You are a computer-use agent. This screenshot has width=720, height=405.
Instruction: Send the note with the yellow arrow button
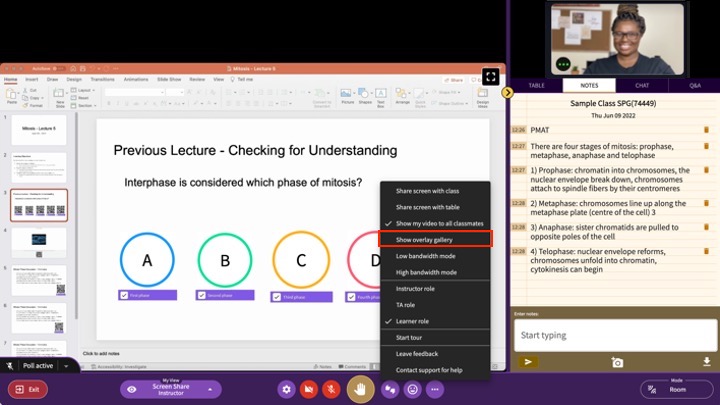528,362
